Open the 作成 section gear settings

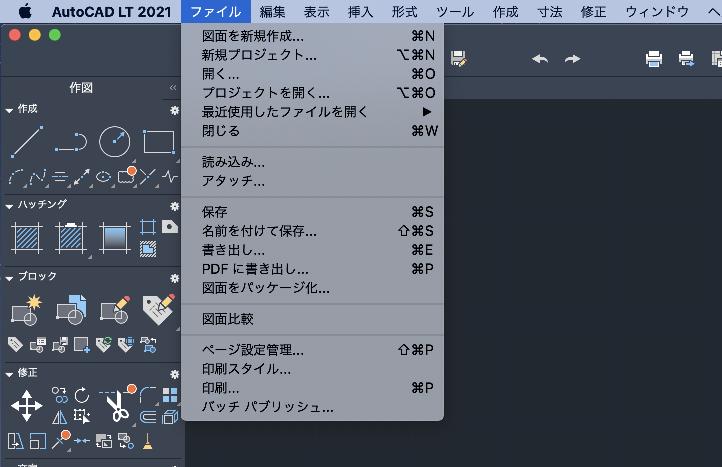coord(175,110)
